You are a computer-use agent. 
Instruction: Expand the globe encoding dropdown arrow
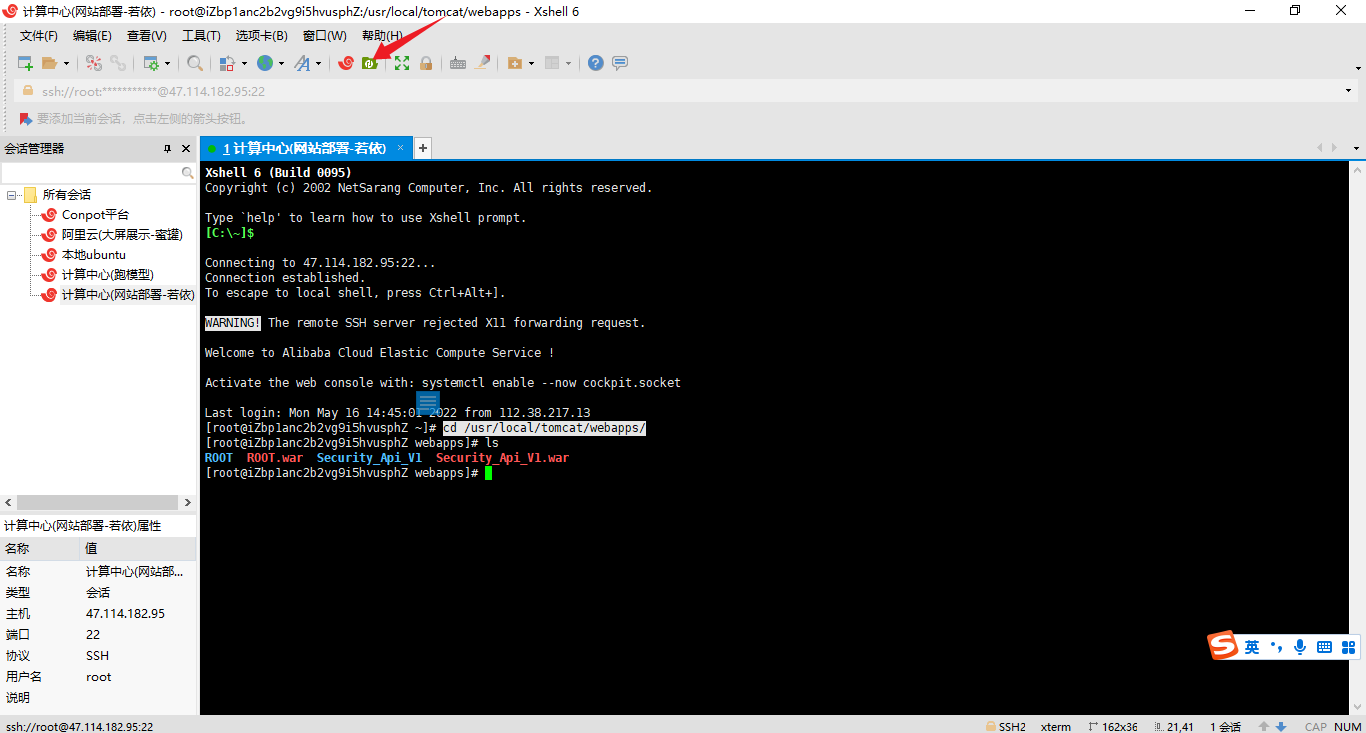[281, 63]
